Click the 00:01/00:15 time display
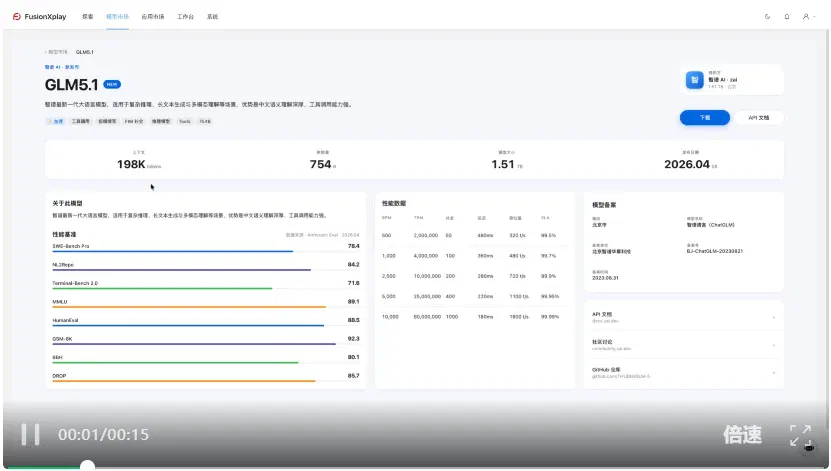 (x=103, y=434)
